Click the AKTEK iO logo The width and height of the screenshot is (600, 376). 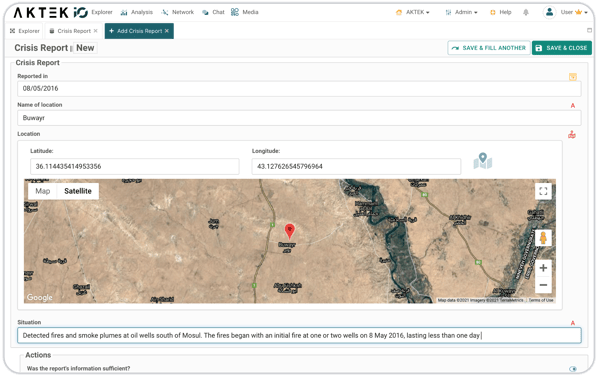[51, 12]
